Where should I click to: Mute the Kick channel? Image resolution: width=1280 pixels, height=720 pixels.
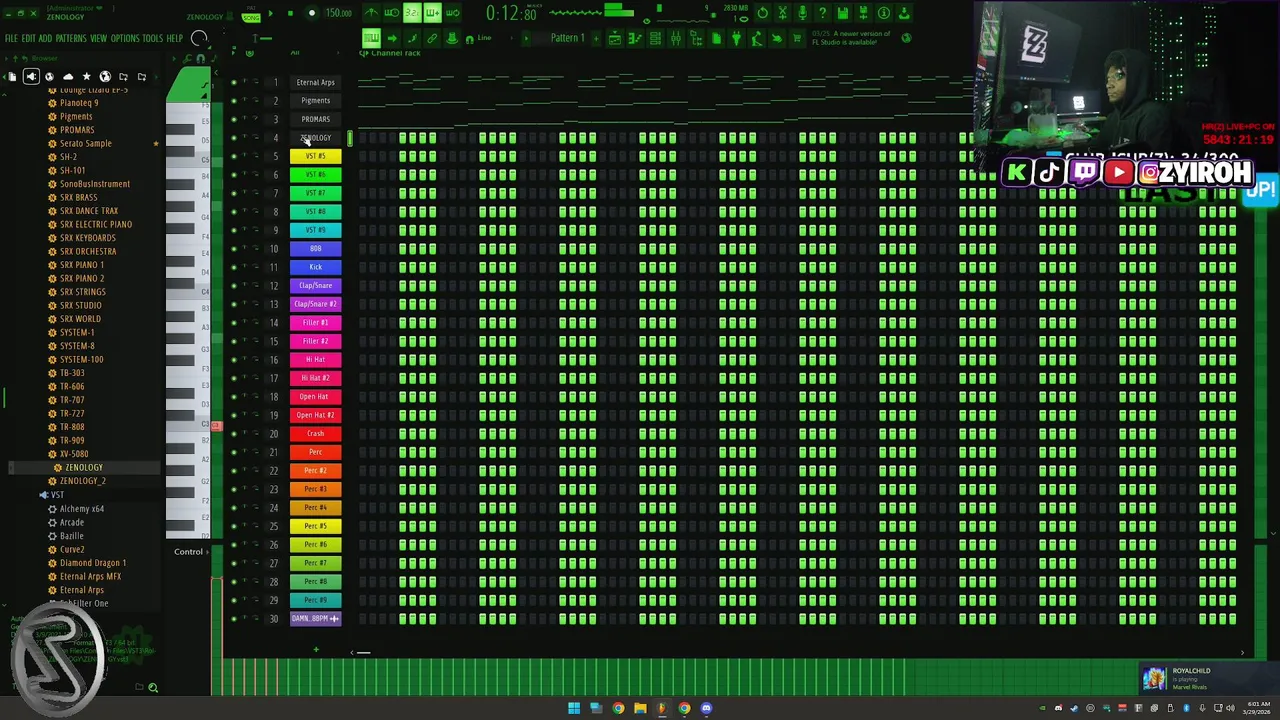click(x=234, y=267)
